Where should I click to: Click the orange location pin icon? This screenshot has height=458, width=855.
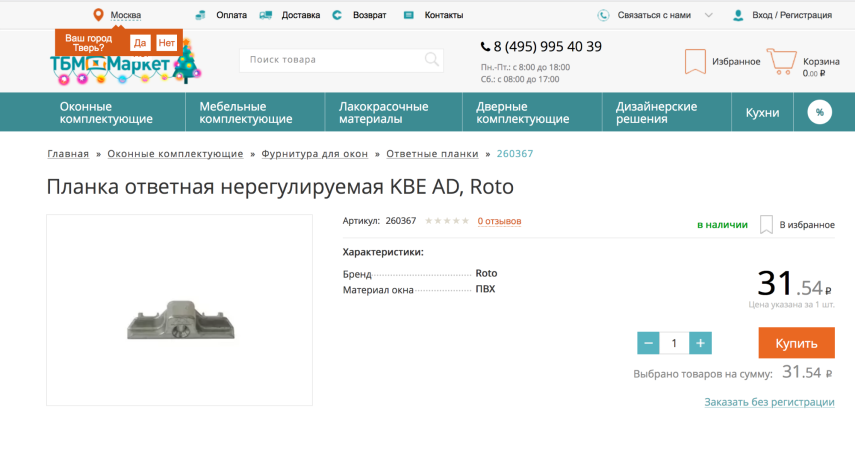pyautogui.click(x=98, y=15)
